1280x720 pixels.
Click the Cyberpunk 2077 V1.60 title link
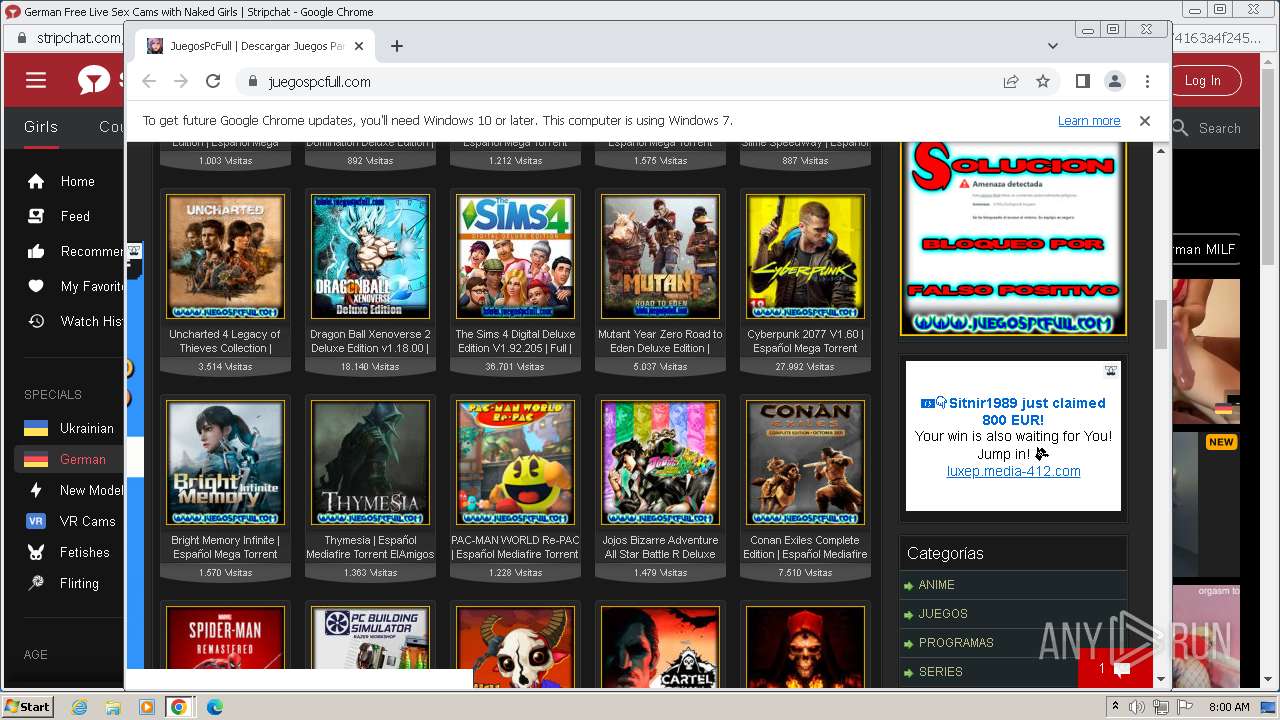(805, 341)
